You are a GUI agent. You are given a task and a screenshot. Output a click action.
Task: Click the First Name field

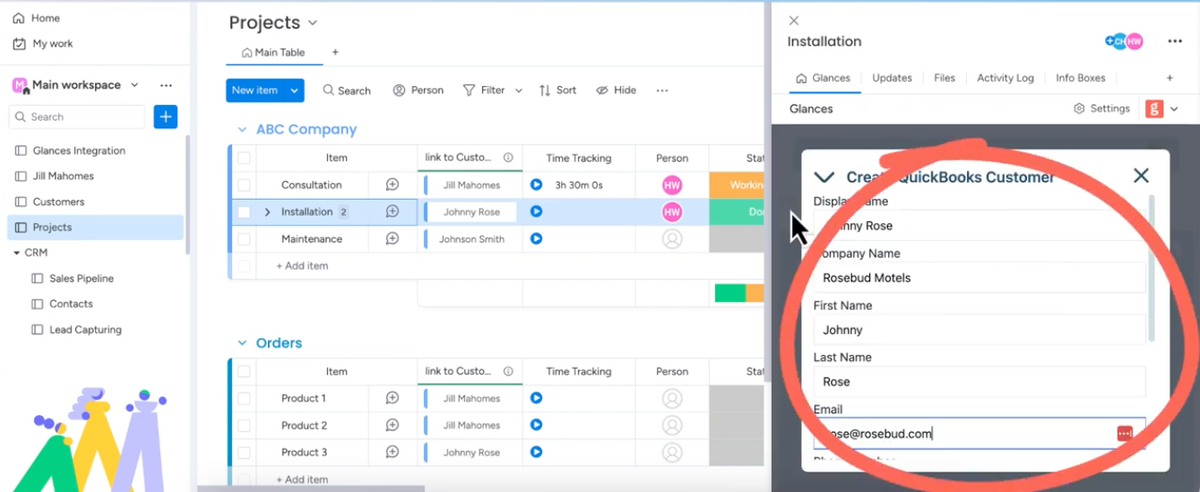979,330
